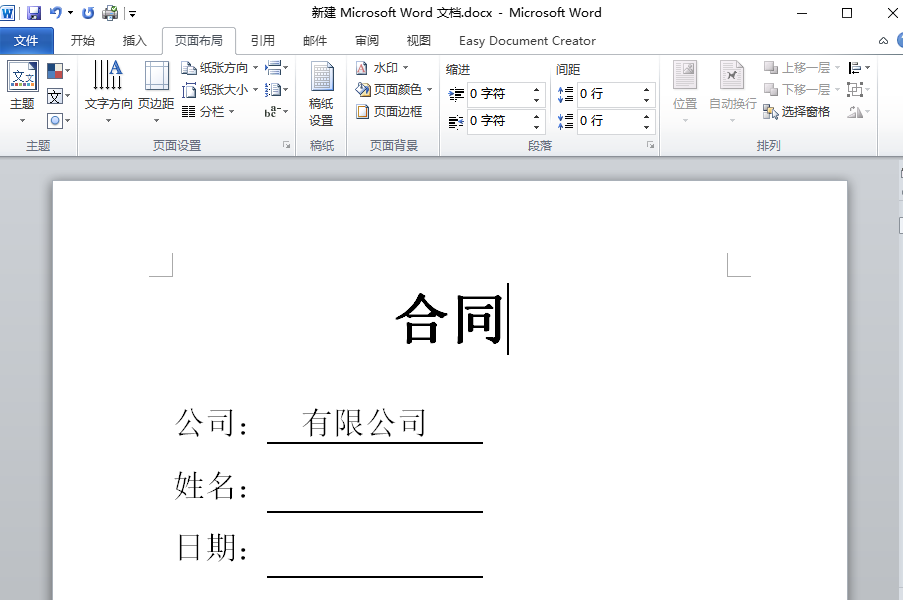Click the 页面边框 page borders button

[x=389, y=112]
